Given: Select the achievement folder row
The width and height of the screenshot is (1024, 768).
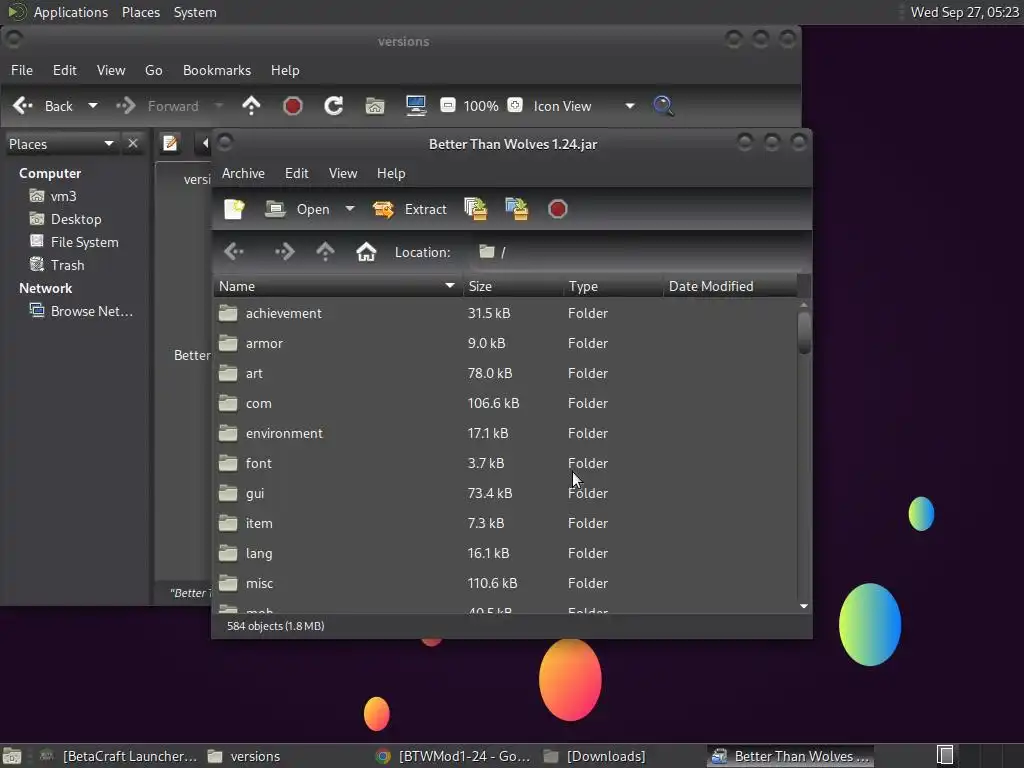Looking at the screenshot, I should 505,313.
